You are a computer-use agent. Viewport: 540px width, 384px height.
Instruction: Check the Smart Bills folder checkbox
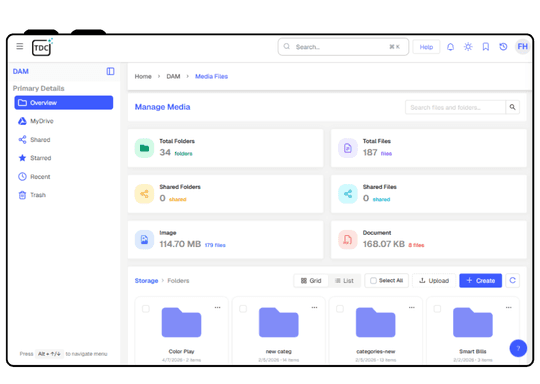click(x=437, y=309)
